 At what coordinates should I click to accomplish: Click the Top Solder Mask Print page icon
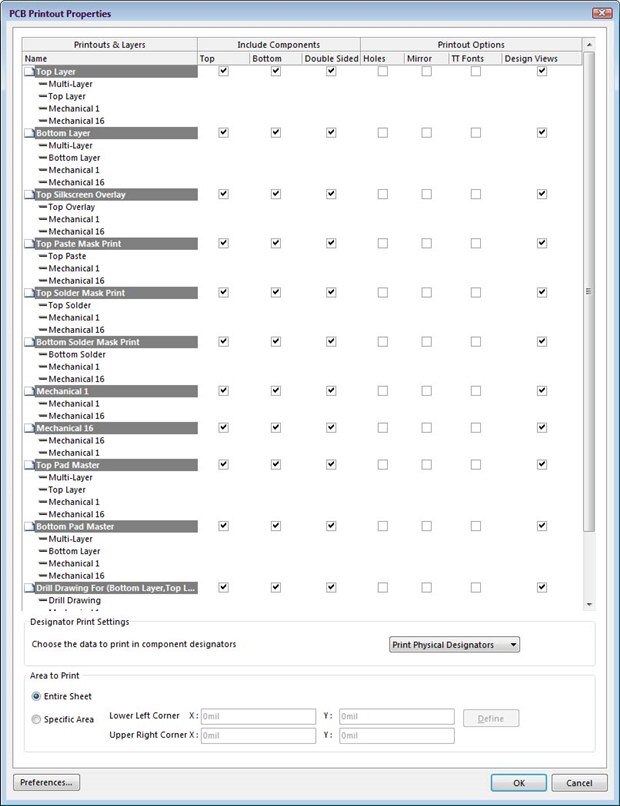coord(29,293)
